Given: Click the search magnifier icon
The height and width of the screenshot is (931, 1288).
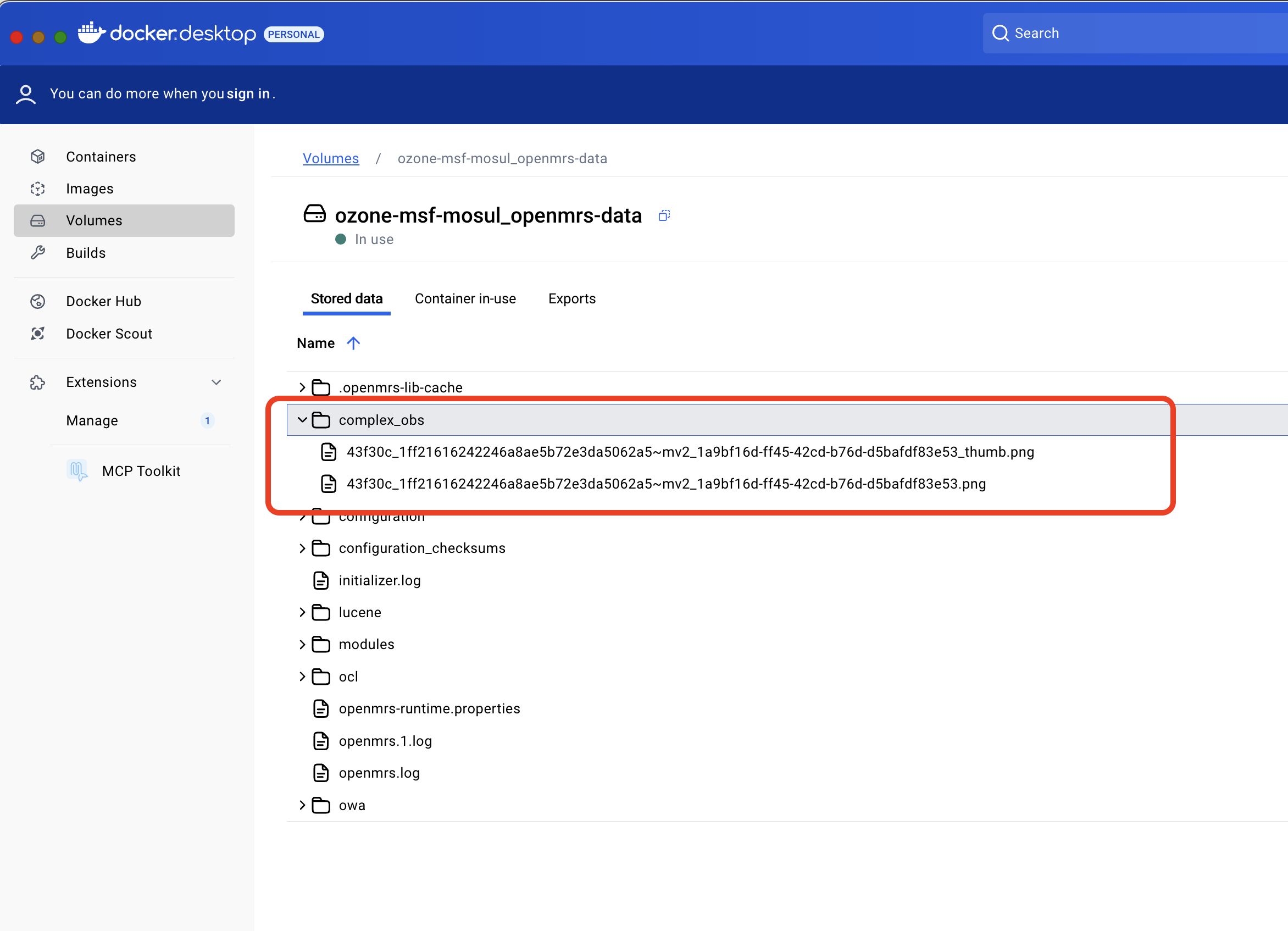Looking at the screenshot, I should [x=1000, y=33].
